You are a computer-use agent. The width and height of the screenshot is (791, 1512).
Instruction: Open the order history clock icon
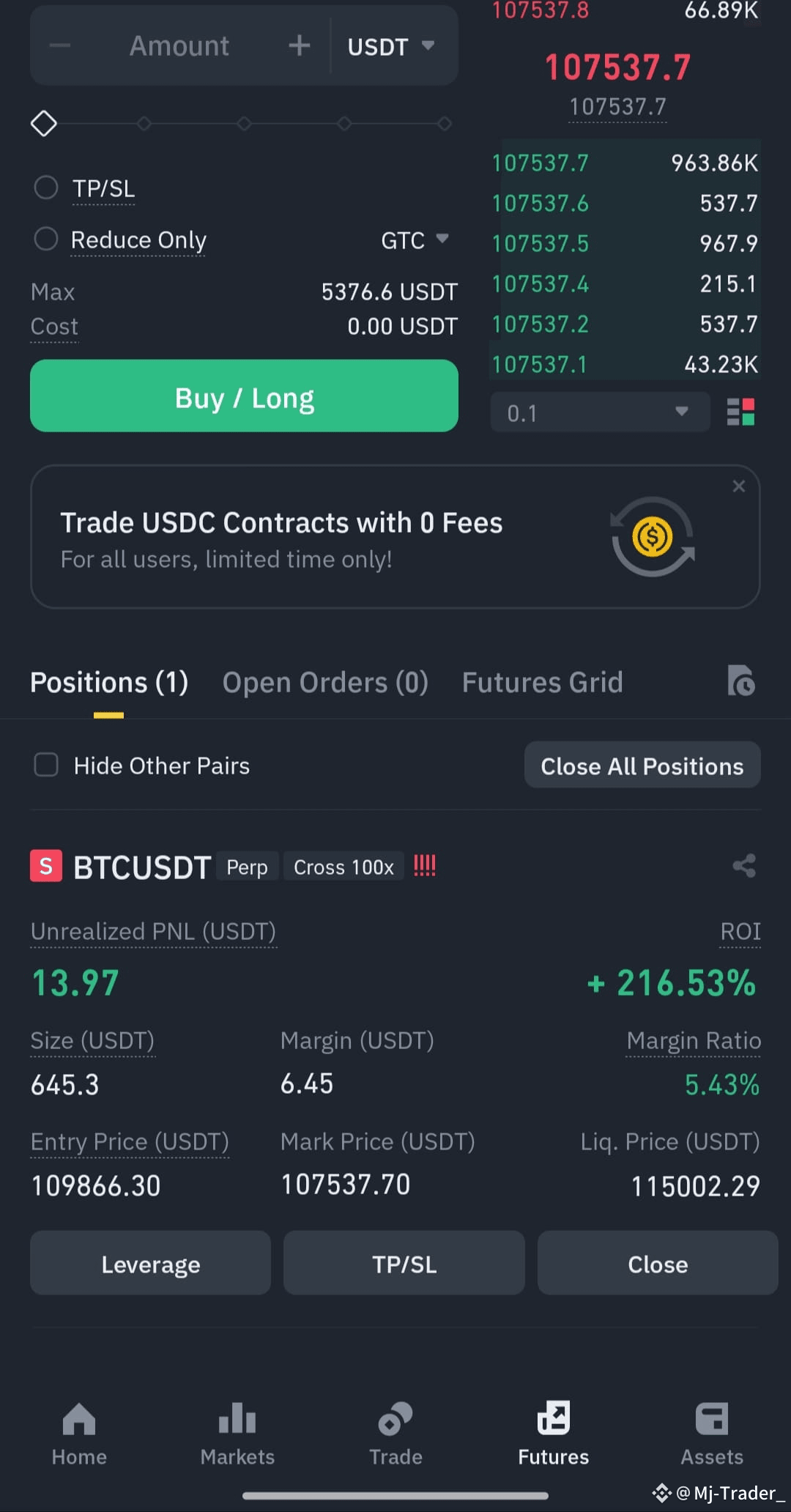(741, 681)
